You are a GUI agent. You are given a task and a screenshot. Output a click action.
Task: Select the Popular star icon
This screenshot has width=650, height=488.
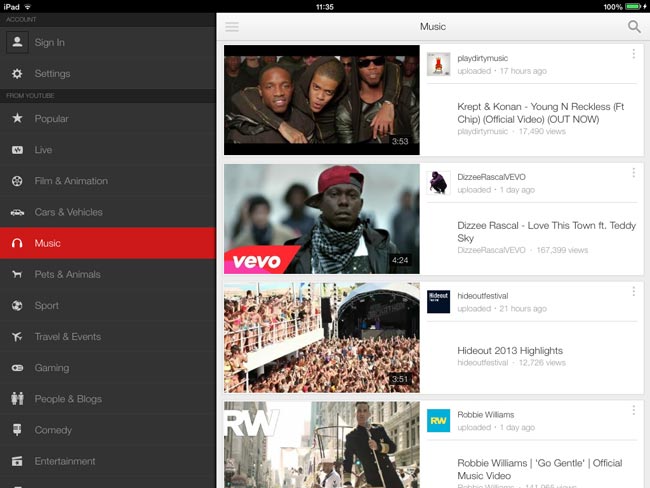pyautogui.click(x=17, y=119)
